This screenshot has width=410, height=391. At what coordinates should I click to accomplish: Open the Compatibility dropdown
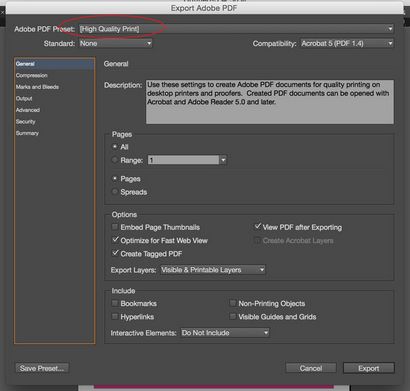pyautogui.click(x=347, y=43)
